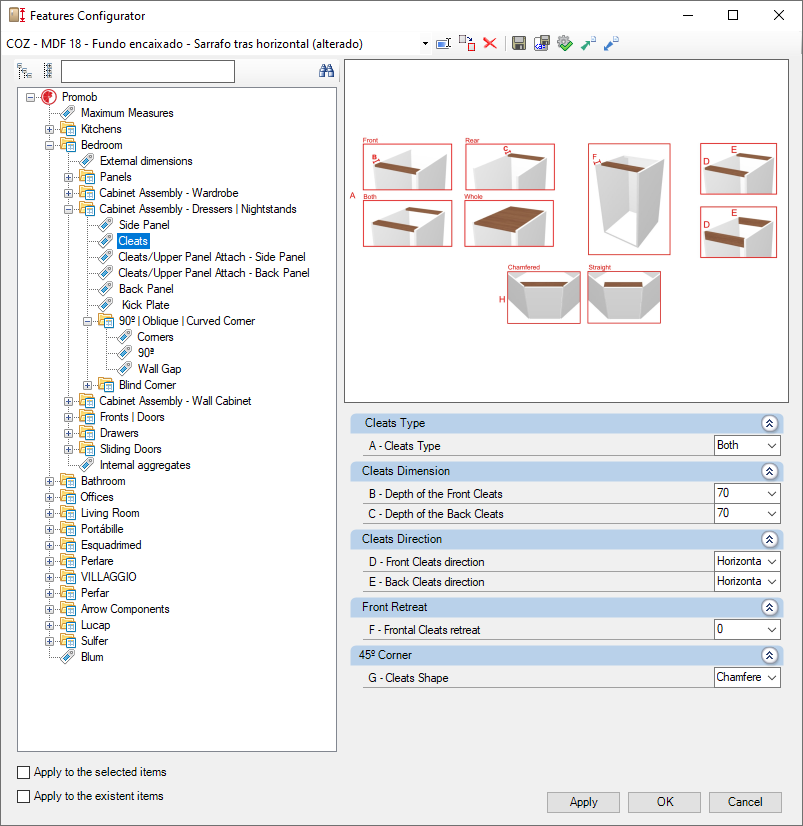
Task: Save configuration with the floppy disk icon
Action: (x=518, y=43)
